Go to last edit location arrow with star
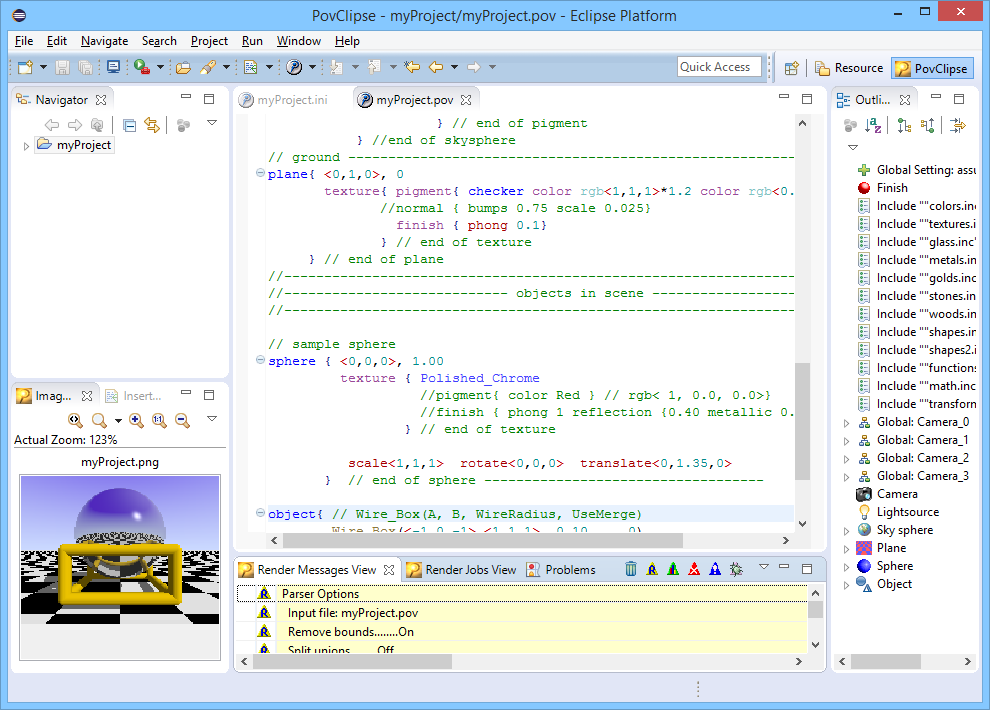Screen dimensions: 990x710 [x=412, y=67]
